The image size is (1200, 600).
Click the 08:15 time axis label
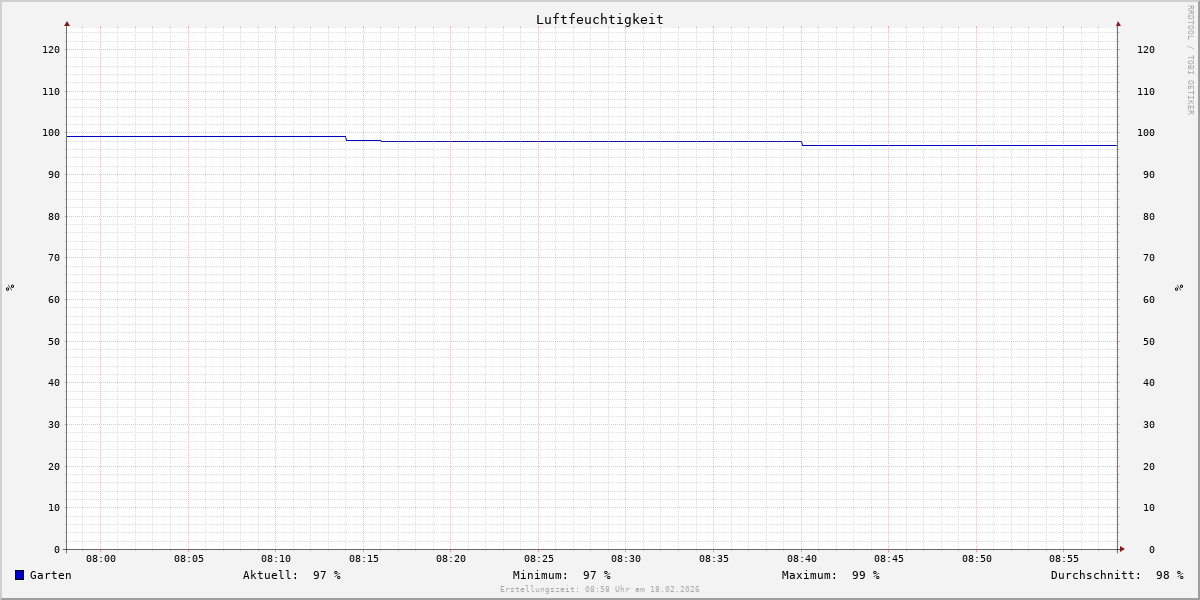(364, 559)
